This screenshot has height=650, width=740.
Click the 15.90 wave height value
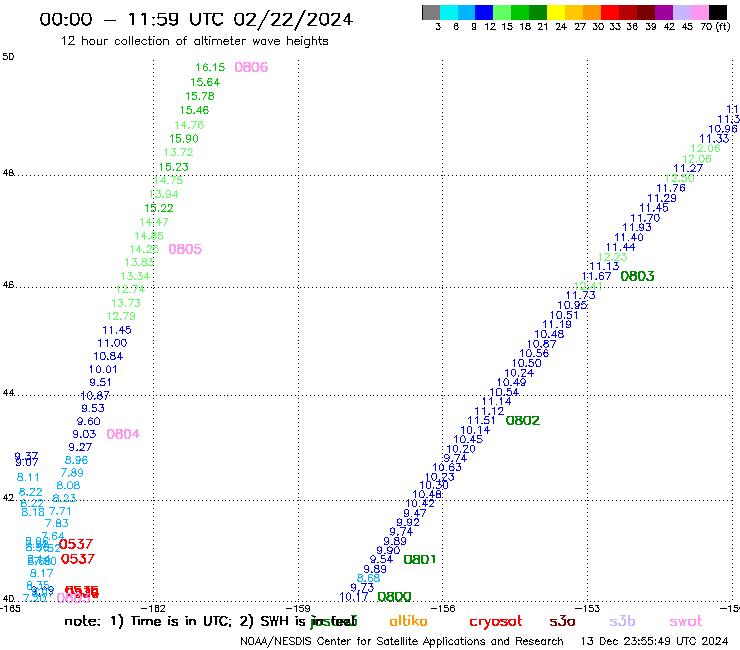coord(184,139)
